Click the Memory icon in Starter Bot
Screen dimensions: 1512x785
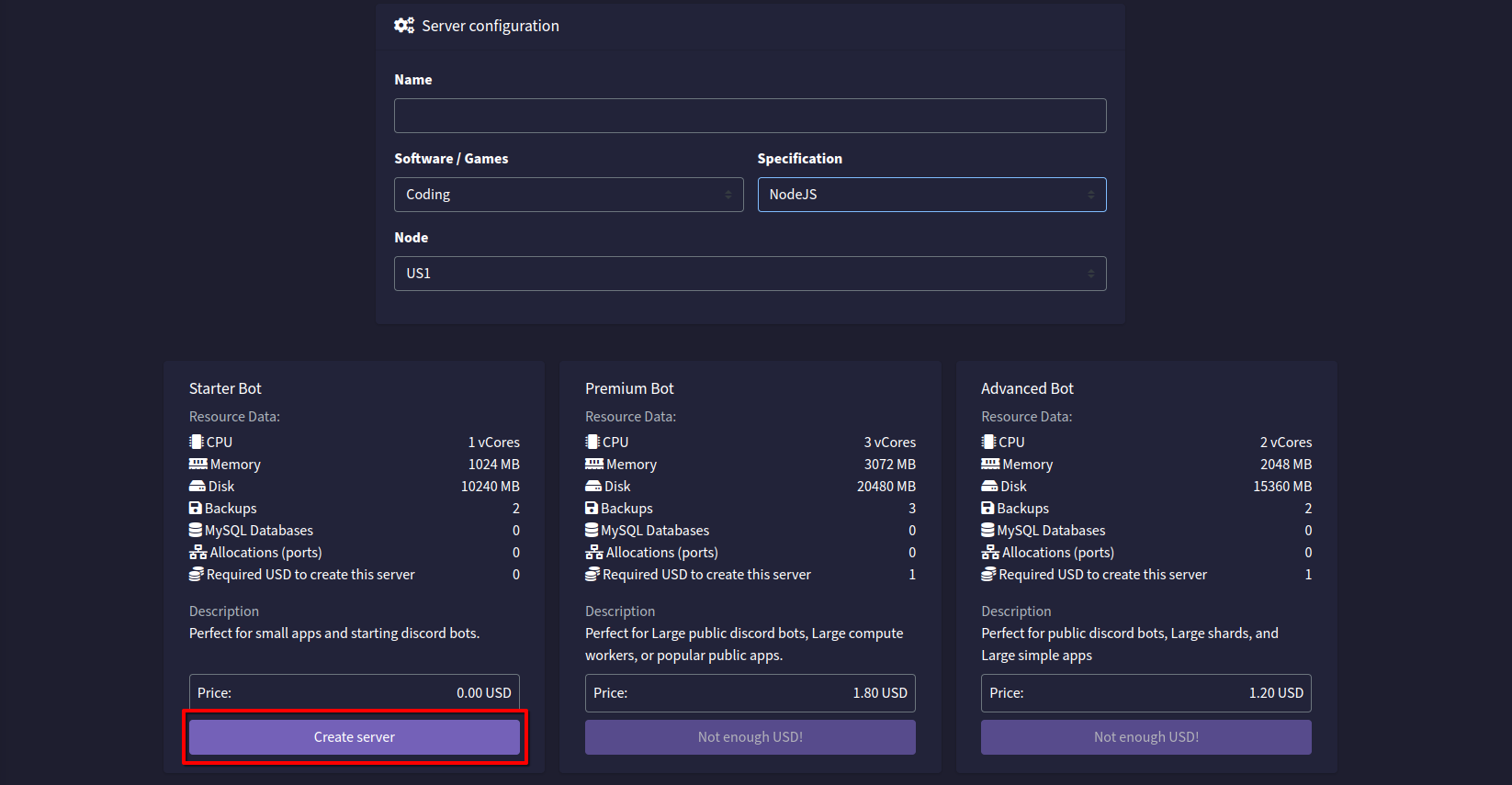[x=198, y=465]
